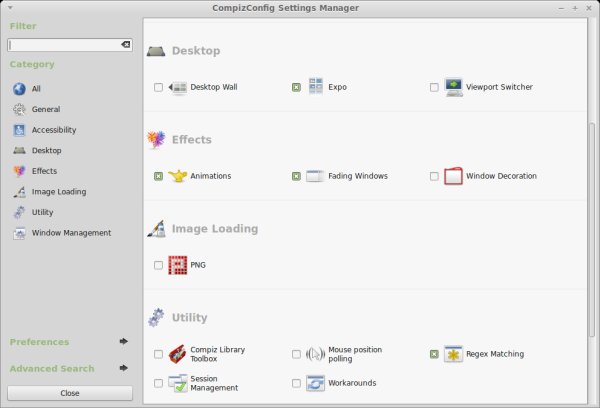Disable the Expo checkbox
The image size is (600, 408).
point(296,88)
